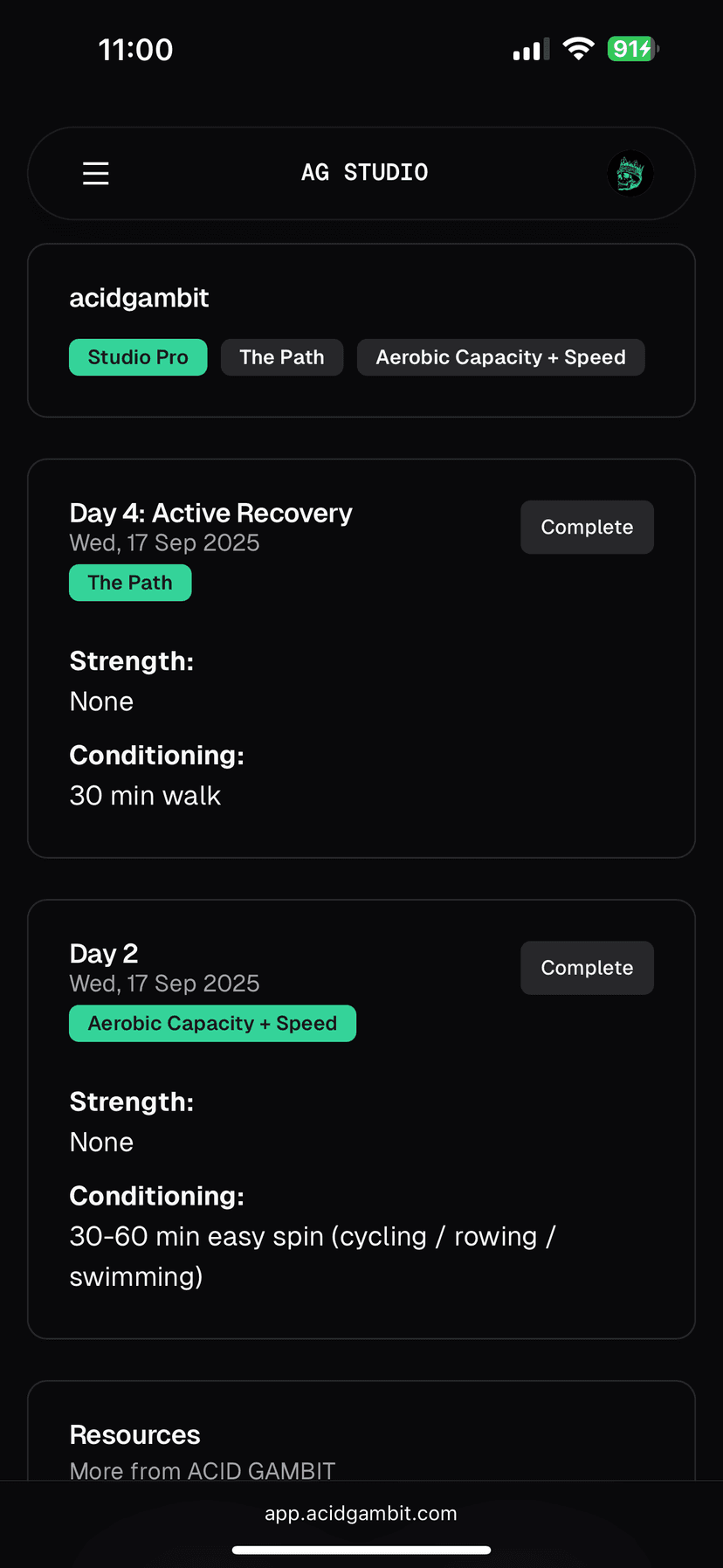The width and height of the screenshot is (723, 1568).
Task: Tap Aerobic Capacity + Speed tag on Day 2
Action: 212,1024
